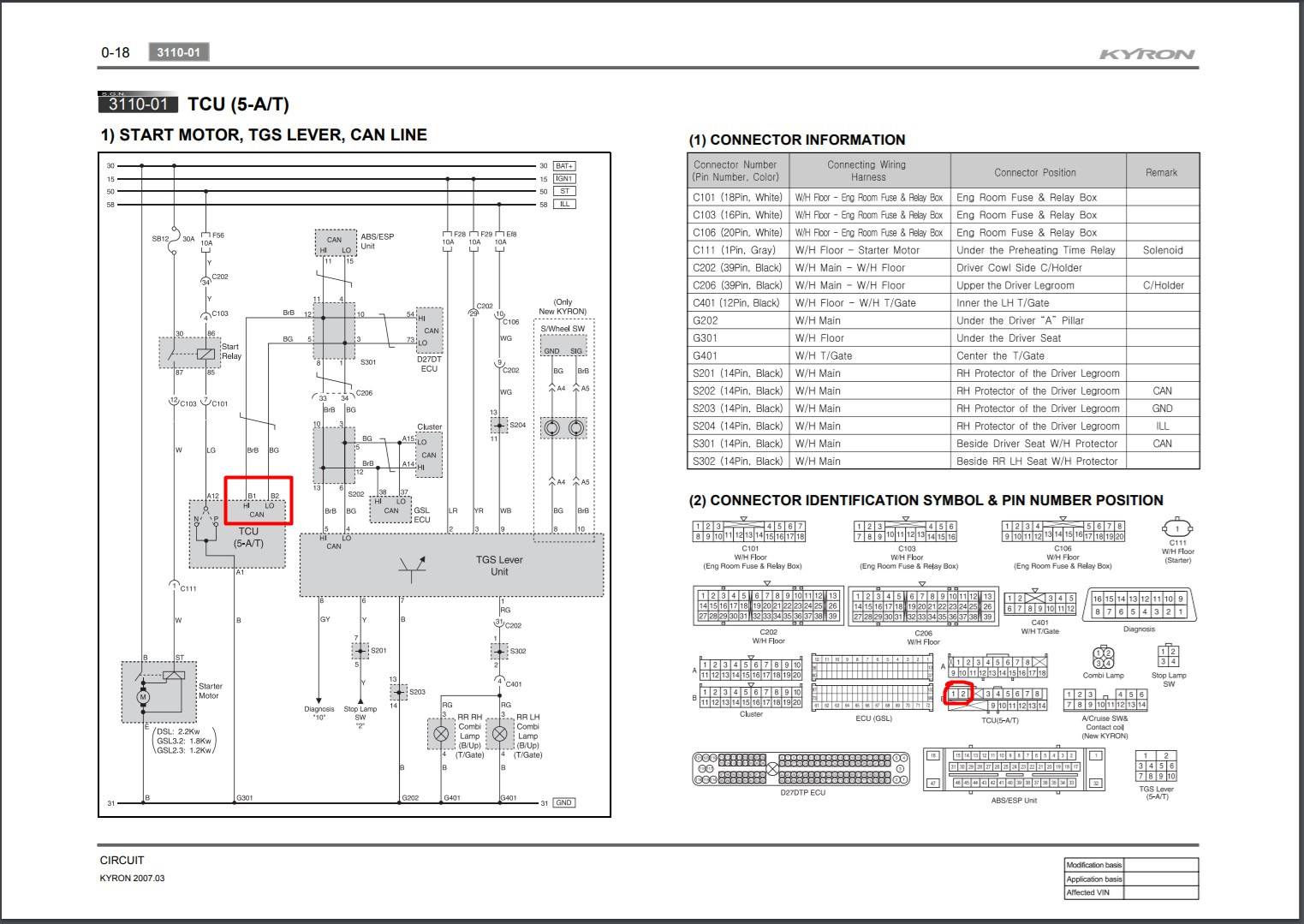The image size is (1304, 924).
Task: Click the Stop Lamp SW connector symbol
Action: point(1168,656)
